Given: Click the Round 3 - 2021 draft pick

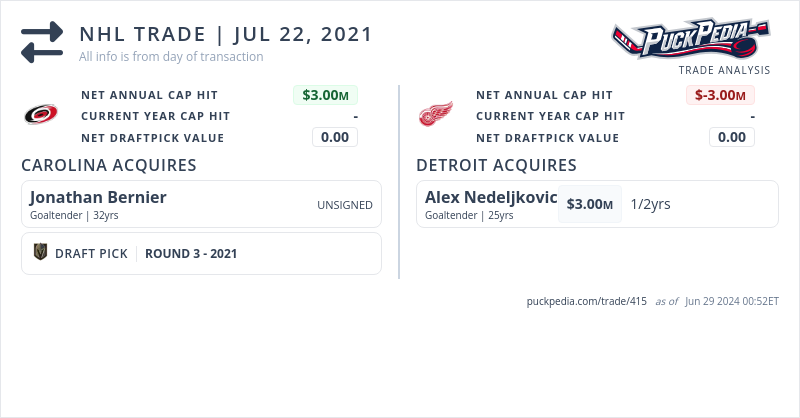Looking at the screenshot, I should tap(191, 254).
